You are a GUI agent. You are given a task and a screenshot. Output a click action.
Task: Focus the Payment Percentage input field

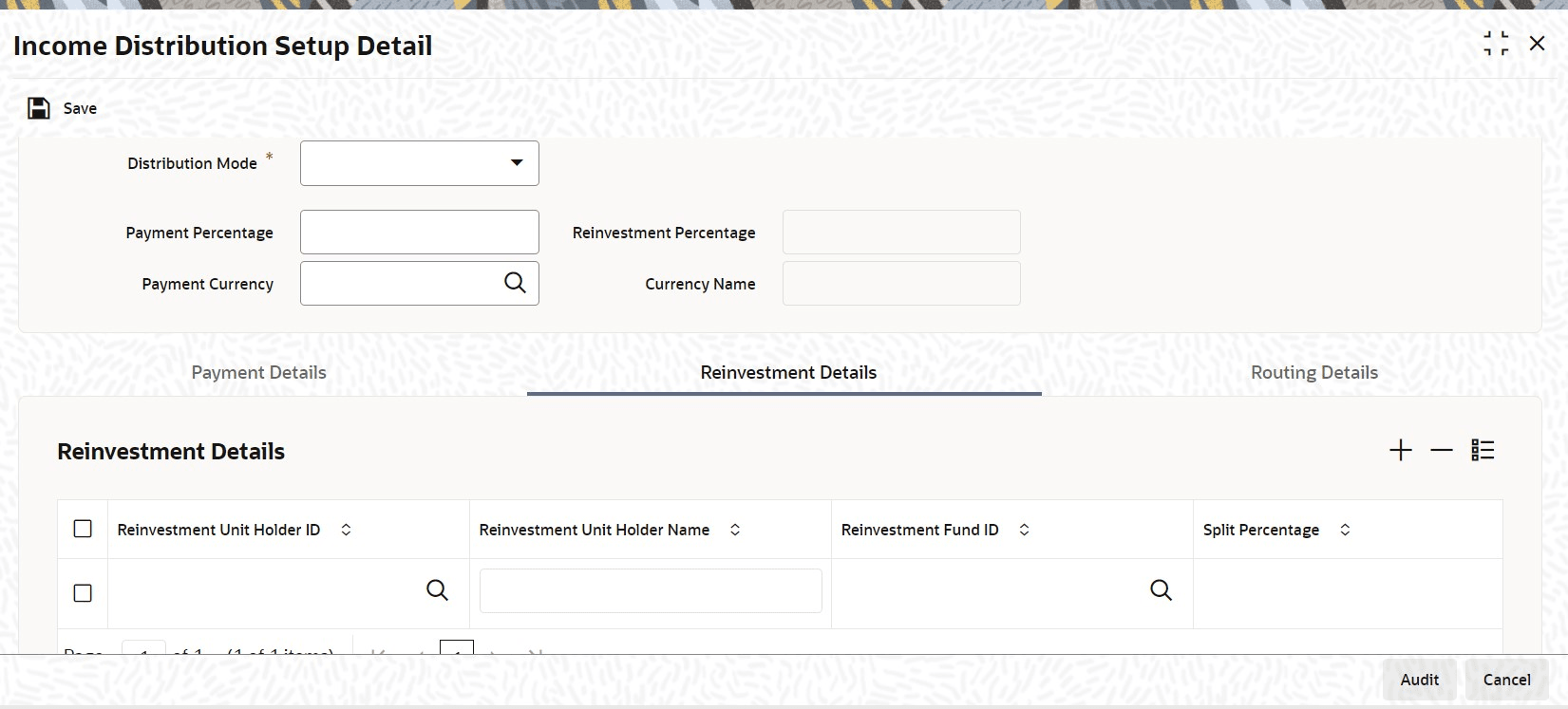coord(420,232)
